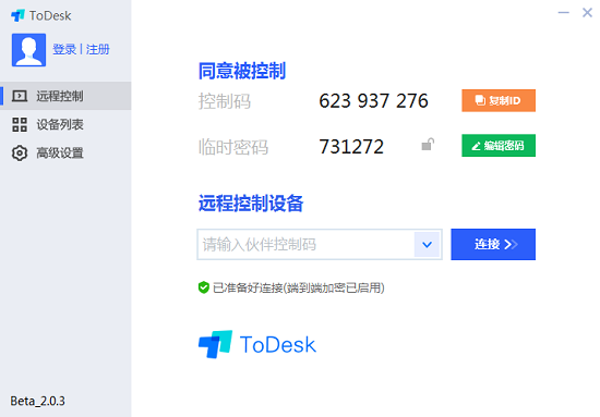Click the green ready-to-connect checkmark icon
Image resolution: width=600 pixels, height=417 pixels.
(204, 287)
